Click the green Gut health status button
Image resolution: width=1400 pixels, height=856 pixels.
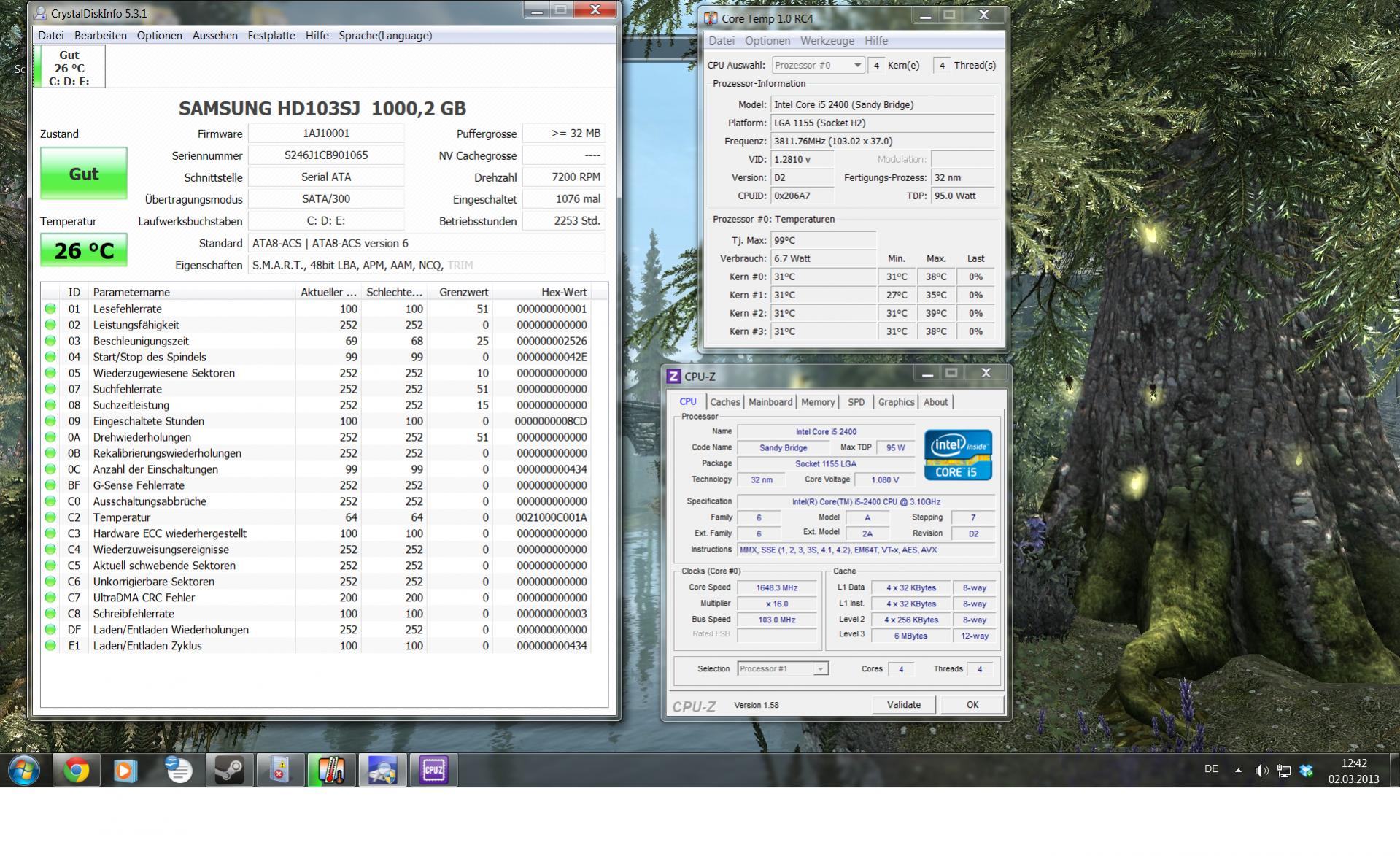84,174
